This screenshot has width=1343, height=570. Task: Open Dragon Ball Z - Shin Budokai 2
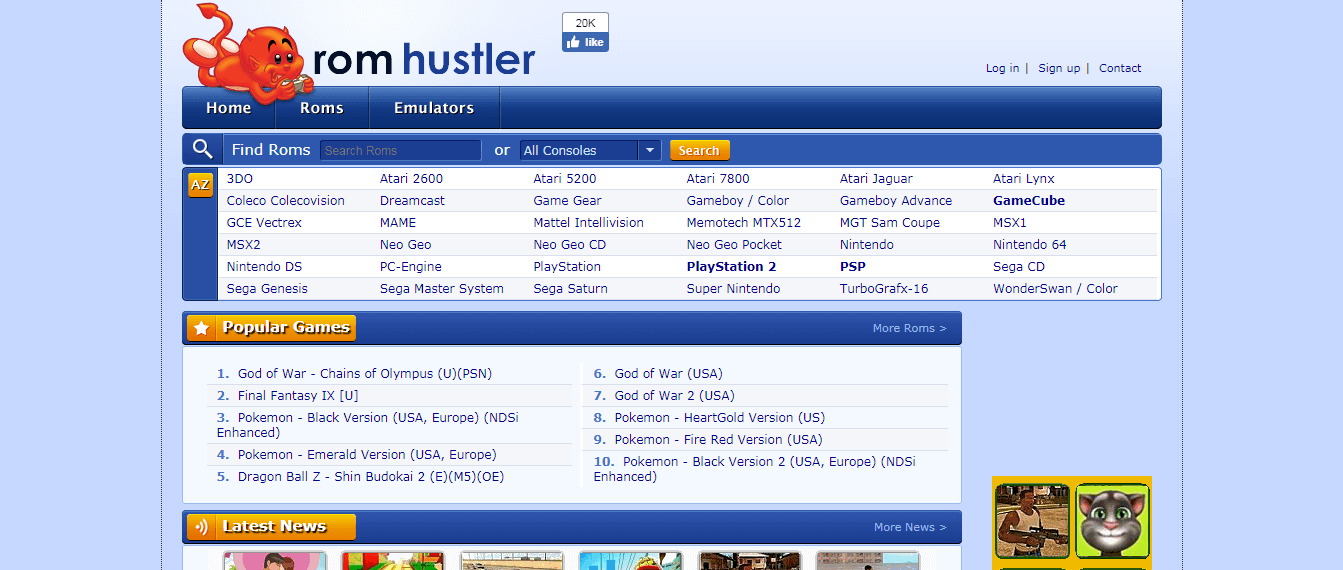[371, 477]
